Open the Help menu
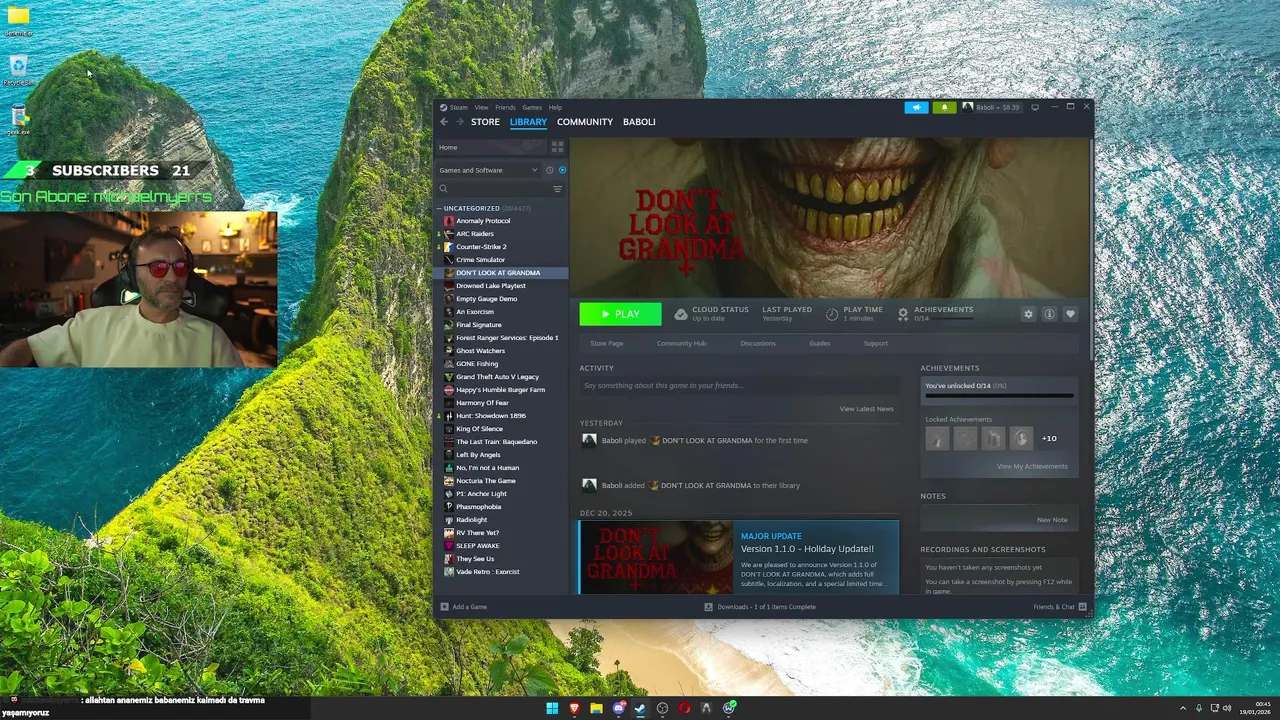Viewport: 1280px width, 720px height. click(x=555, y=107)
